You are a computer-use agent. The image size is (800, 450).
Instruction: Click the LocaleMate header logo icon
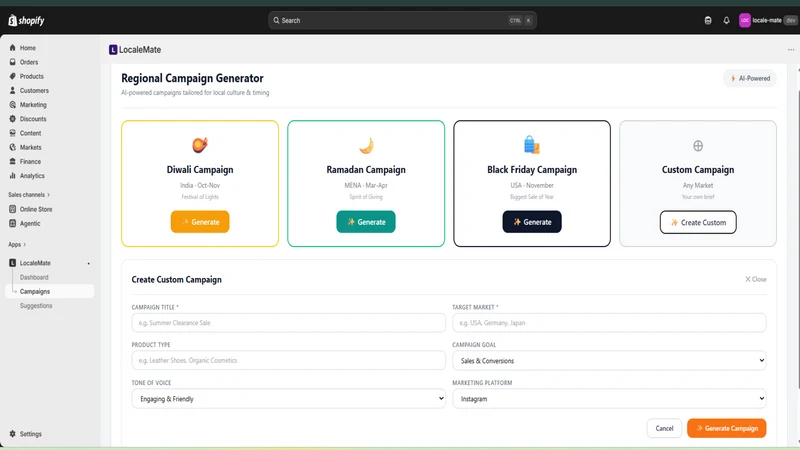113,49
